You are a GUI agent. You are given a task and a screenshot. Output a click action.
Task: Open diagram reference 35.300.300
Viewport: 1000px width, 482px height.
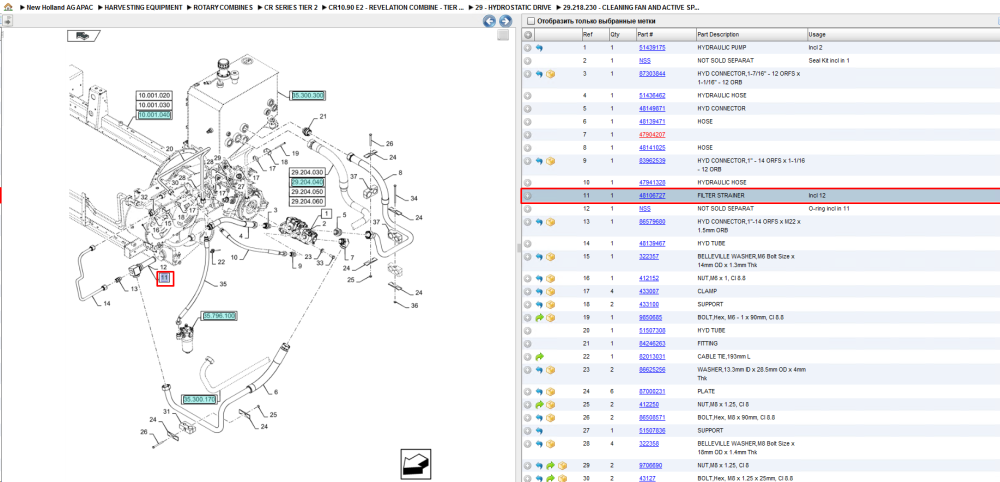pyautogui.click(x=308, y=95)
